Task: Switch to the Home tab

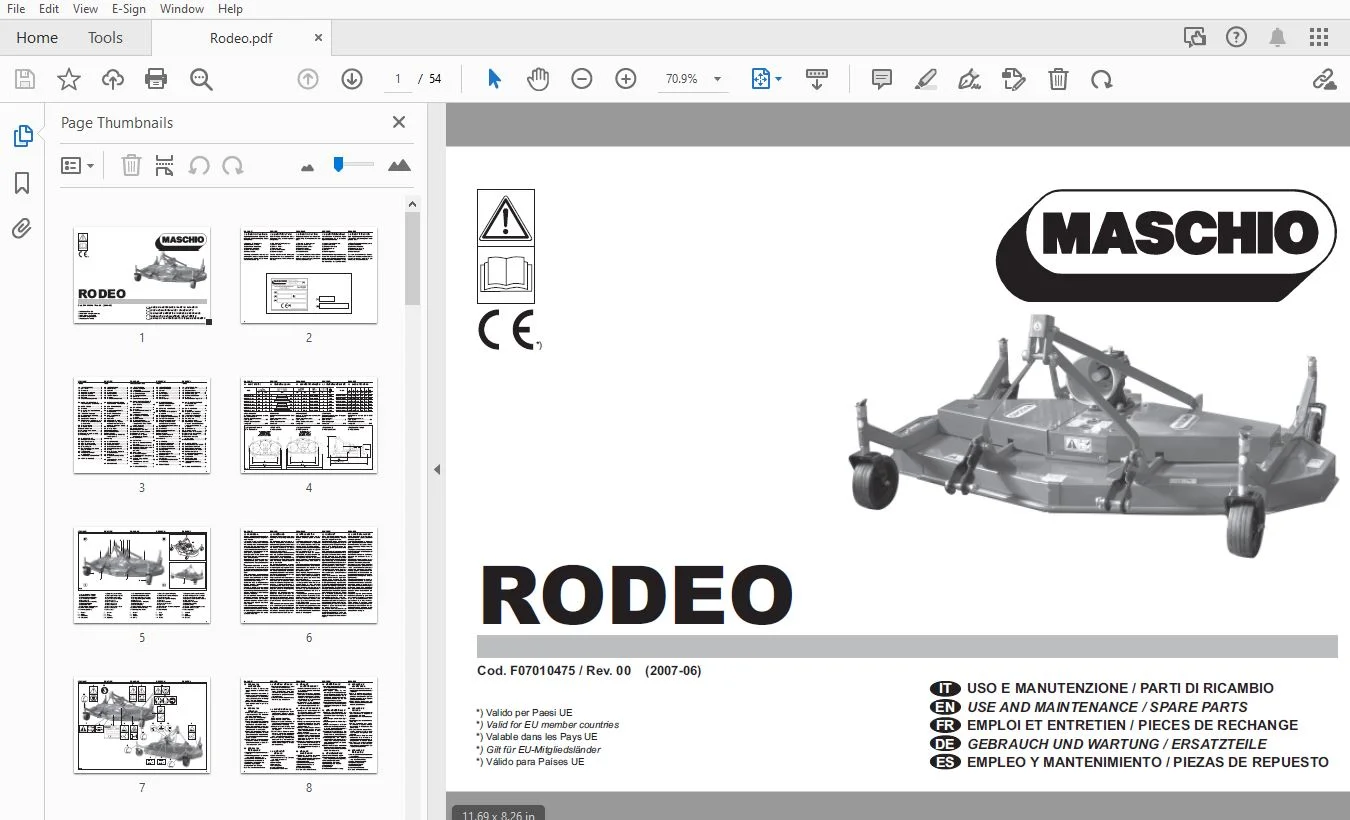Action: click(37, 38)
